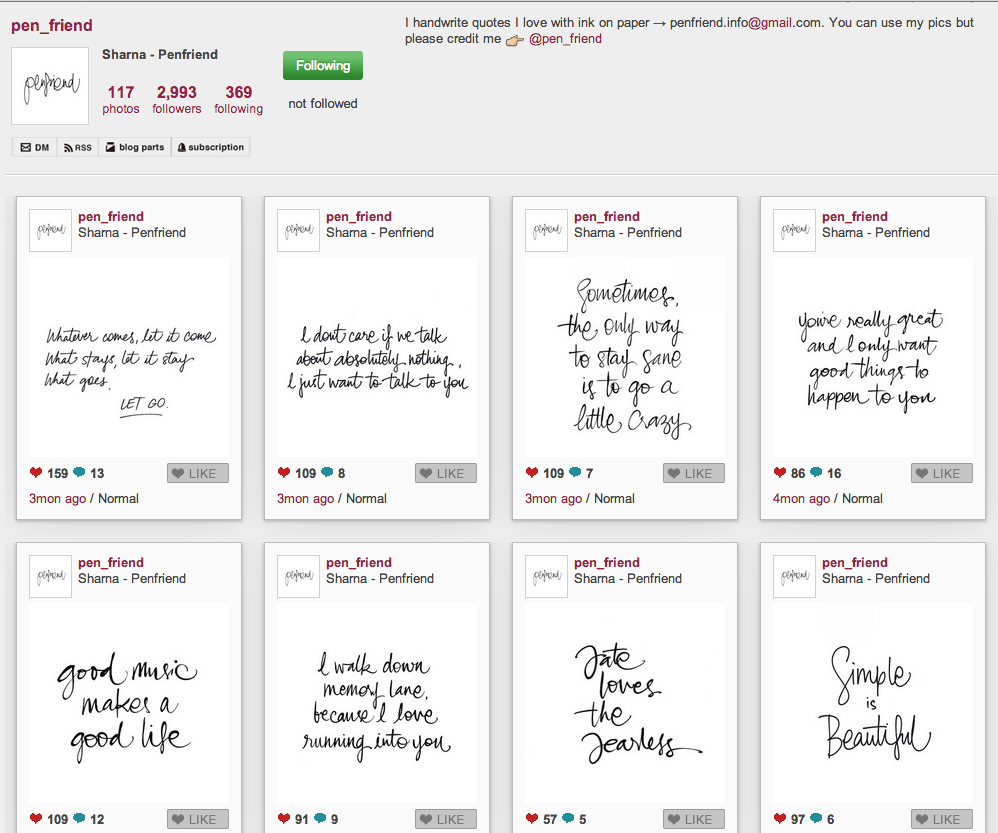Click the comment bubble icon next to 6
This screenshot has height=833, width=998.
point(817,818)
